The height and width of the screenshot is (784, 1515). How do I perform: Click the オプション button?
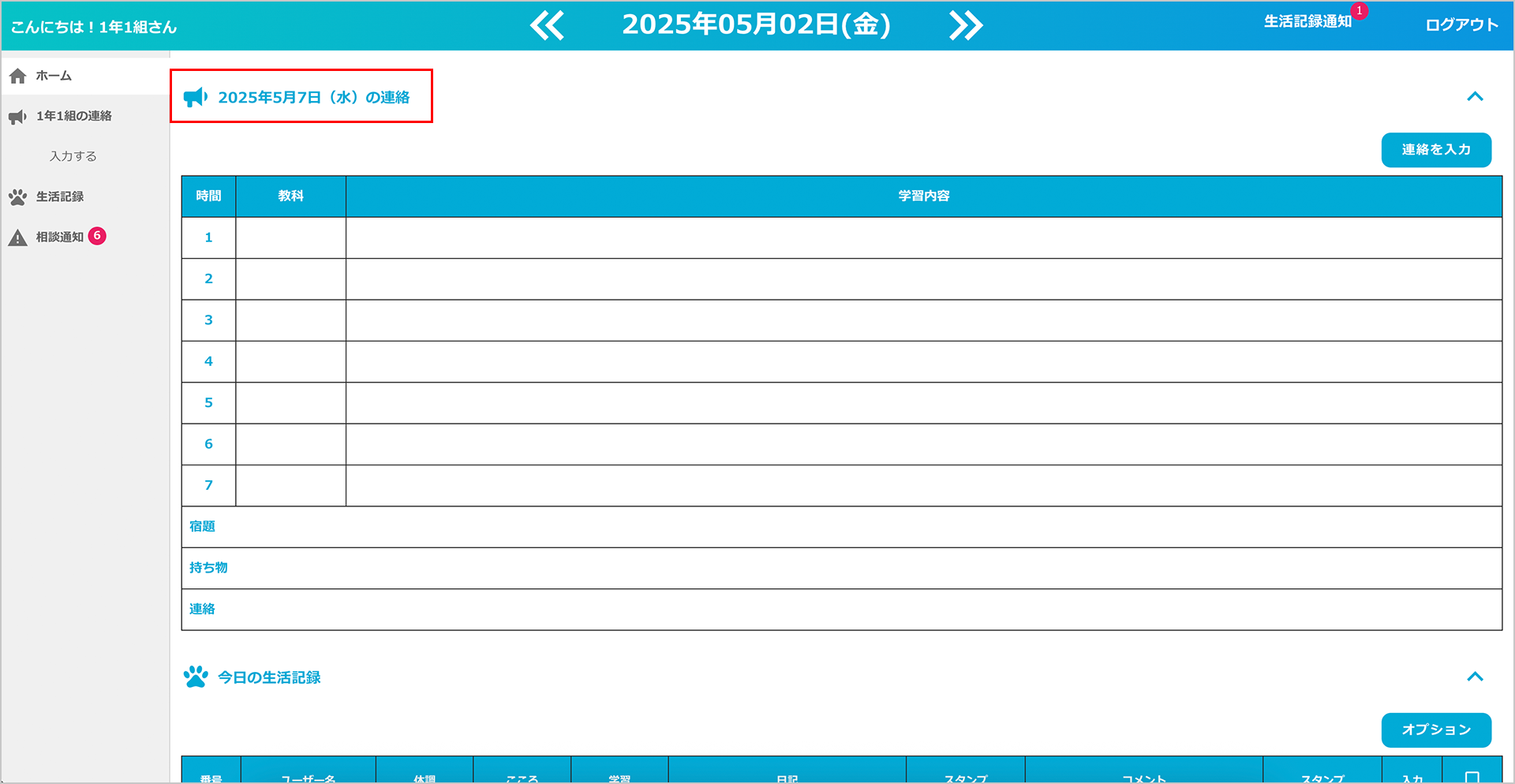click(x=1435, y=730)
